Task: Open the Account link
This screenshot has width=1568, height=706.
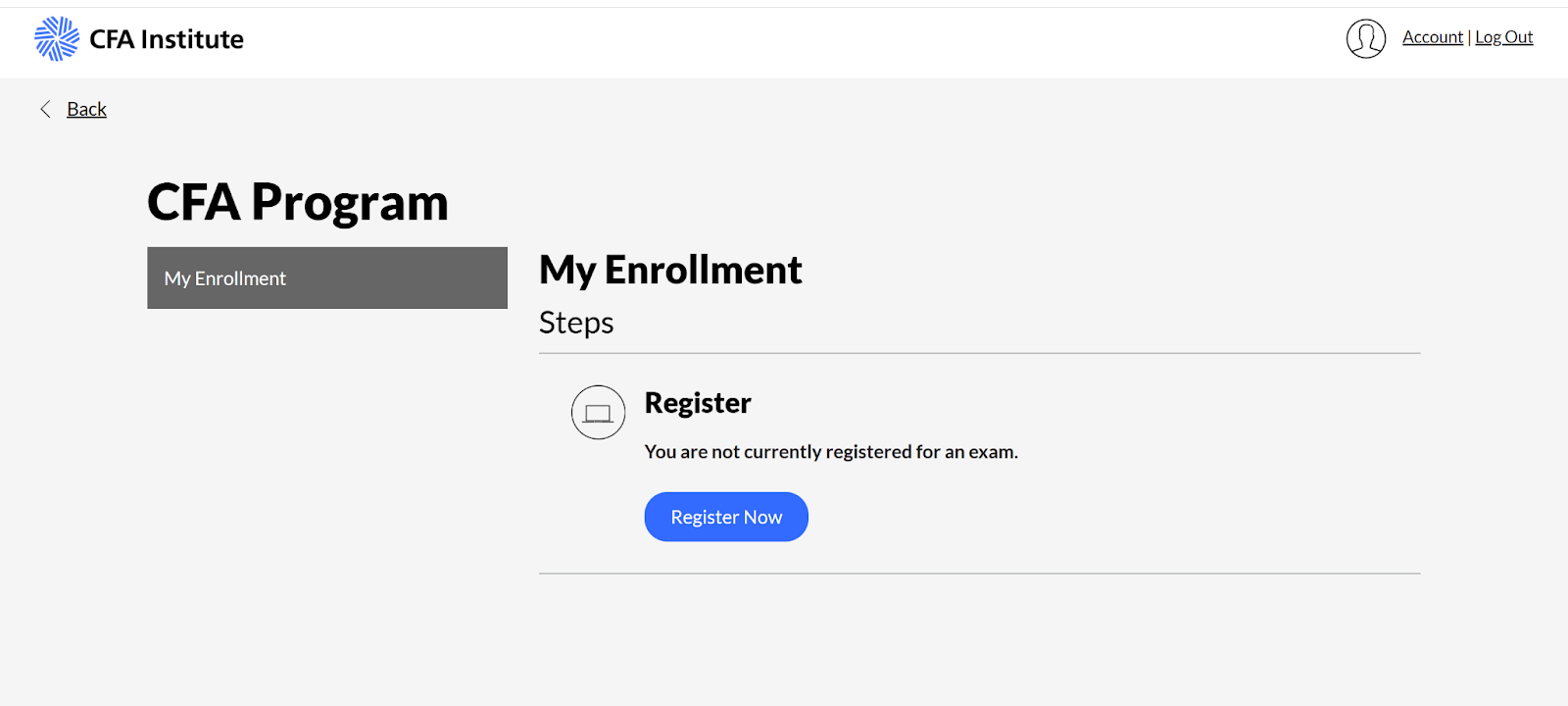Action: (1432, 37)
